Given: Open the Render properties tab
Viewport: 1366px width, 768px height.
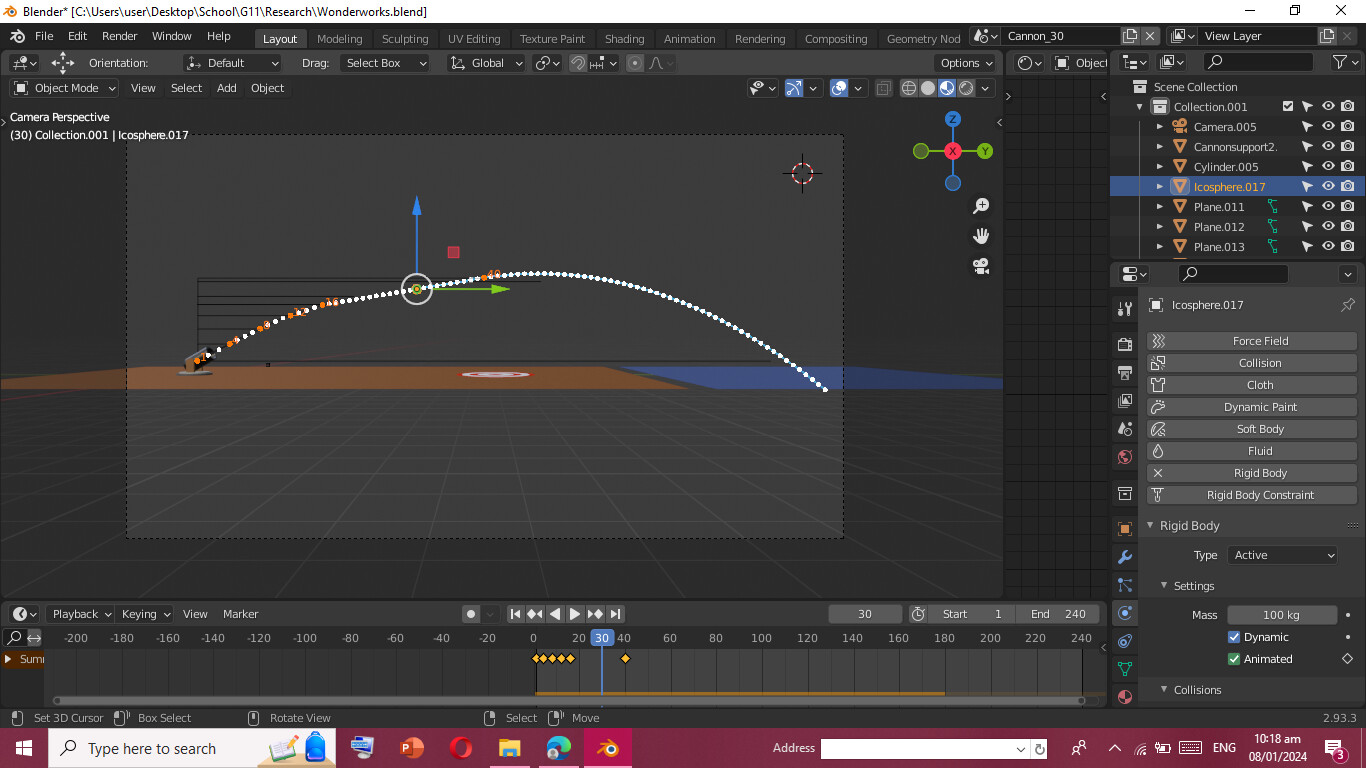Looking at the screenshot, I should tap(1124, 344).
